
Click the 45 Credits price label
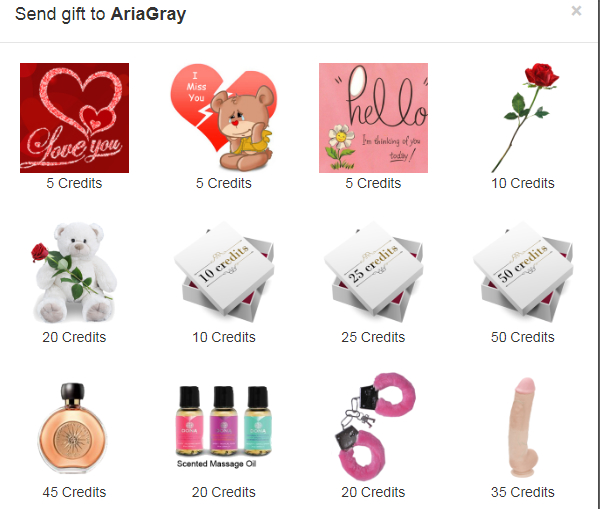coord(74,492)
